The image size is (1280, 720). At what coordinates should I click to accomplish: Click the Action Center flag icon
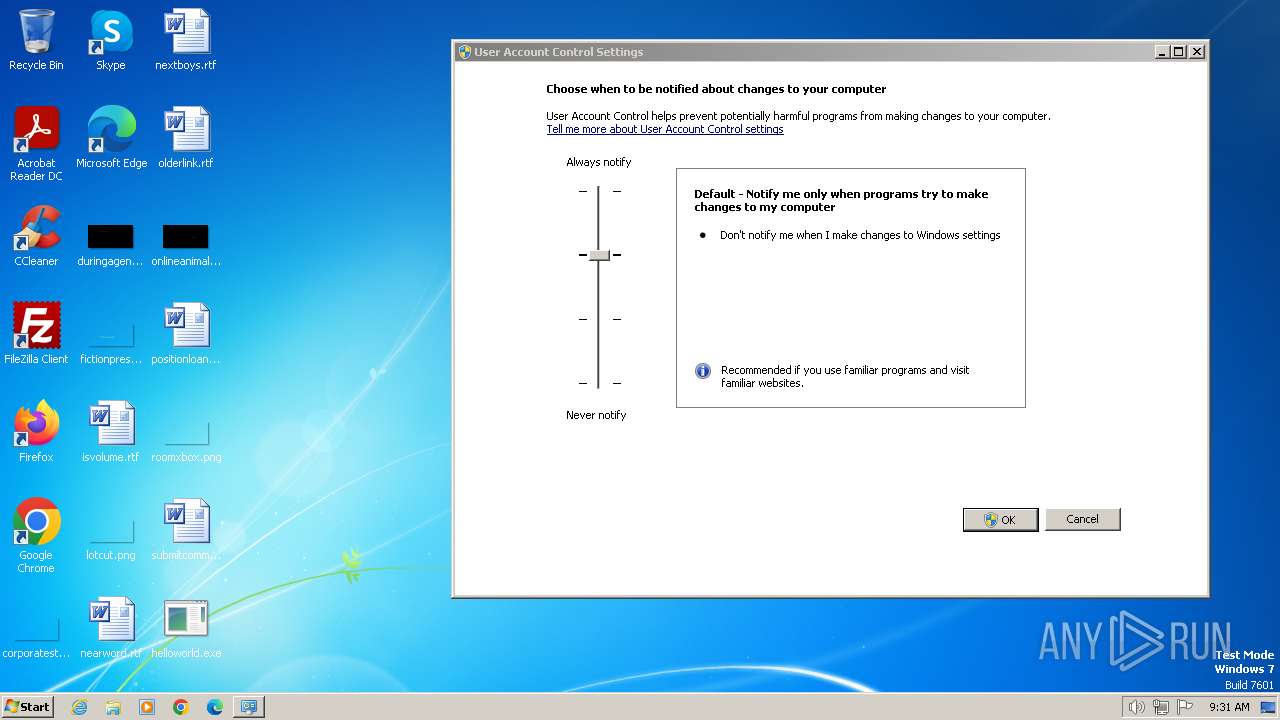point(1185,707)
